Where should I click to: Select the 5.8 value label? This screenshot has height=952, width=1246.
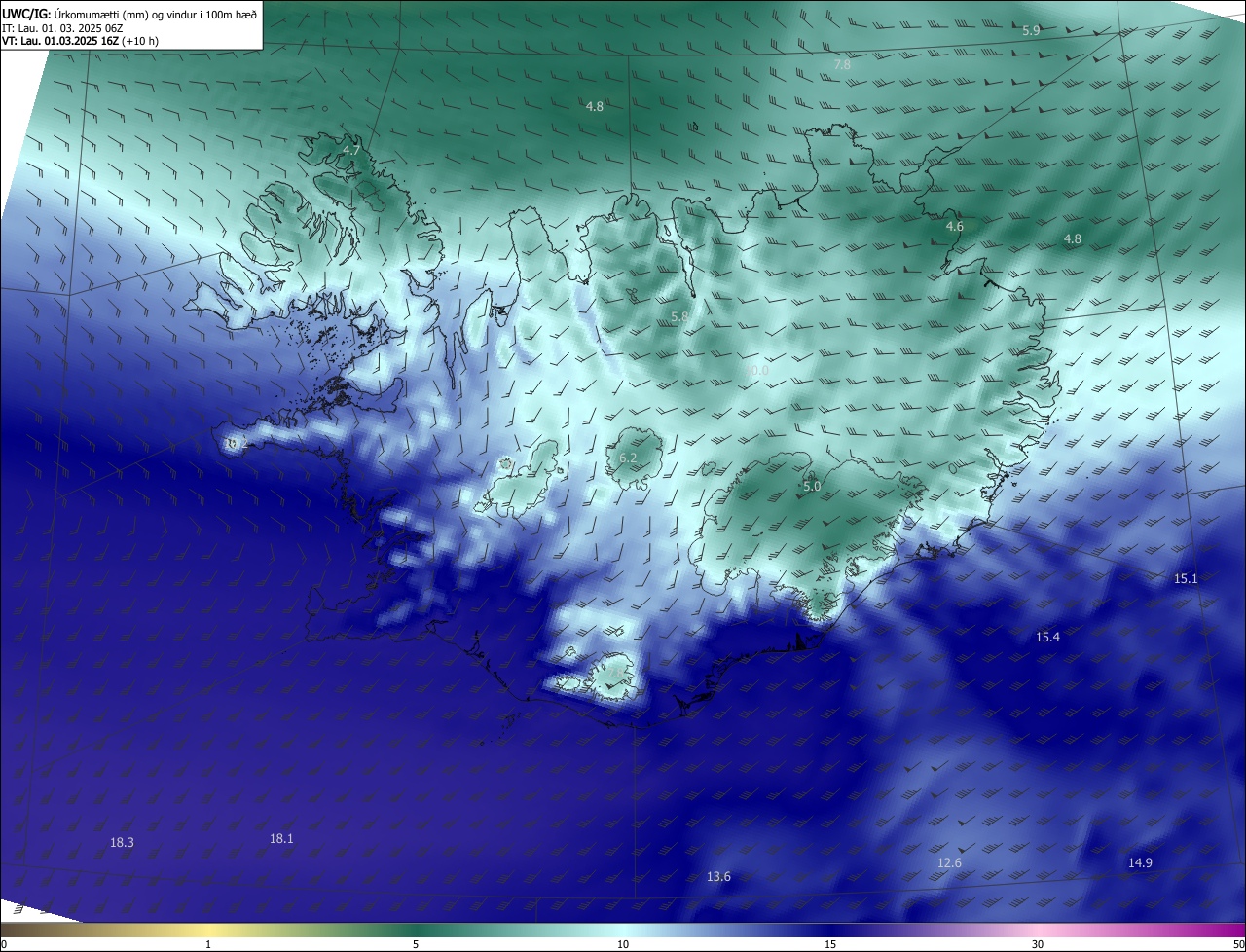tap(679, 317)
